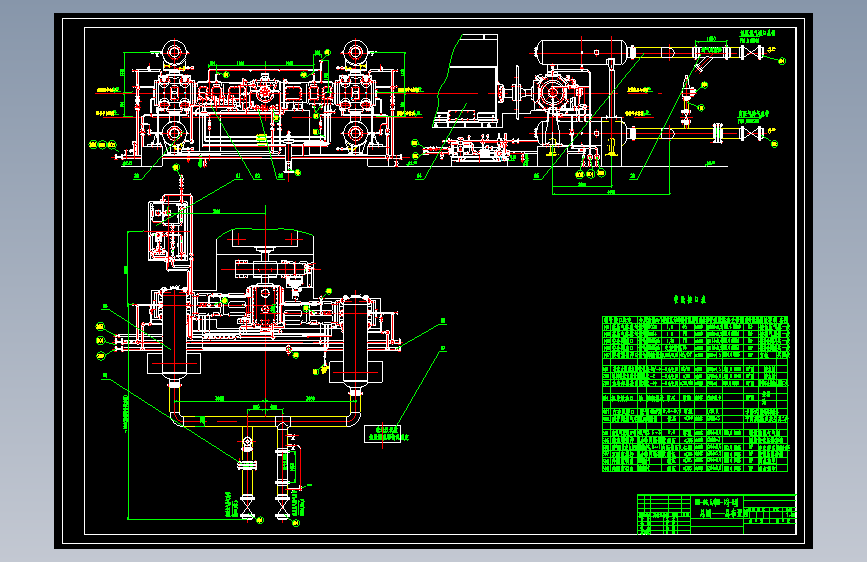Click the boxed note label in plan view
The width and height of the screenshot is (867, 562).
point(383,434)
